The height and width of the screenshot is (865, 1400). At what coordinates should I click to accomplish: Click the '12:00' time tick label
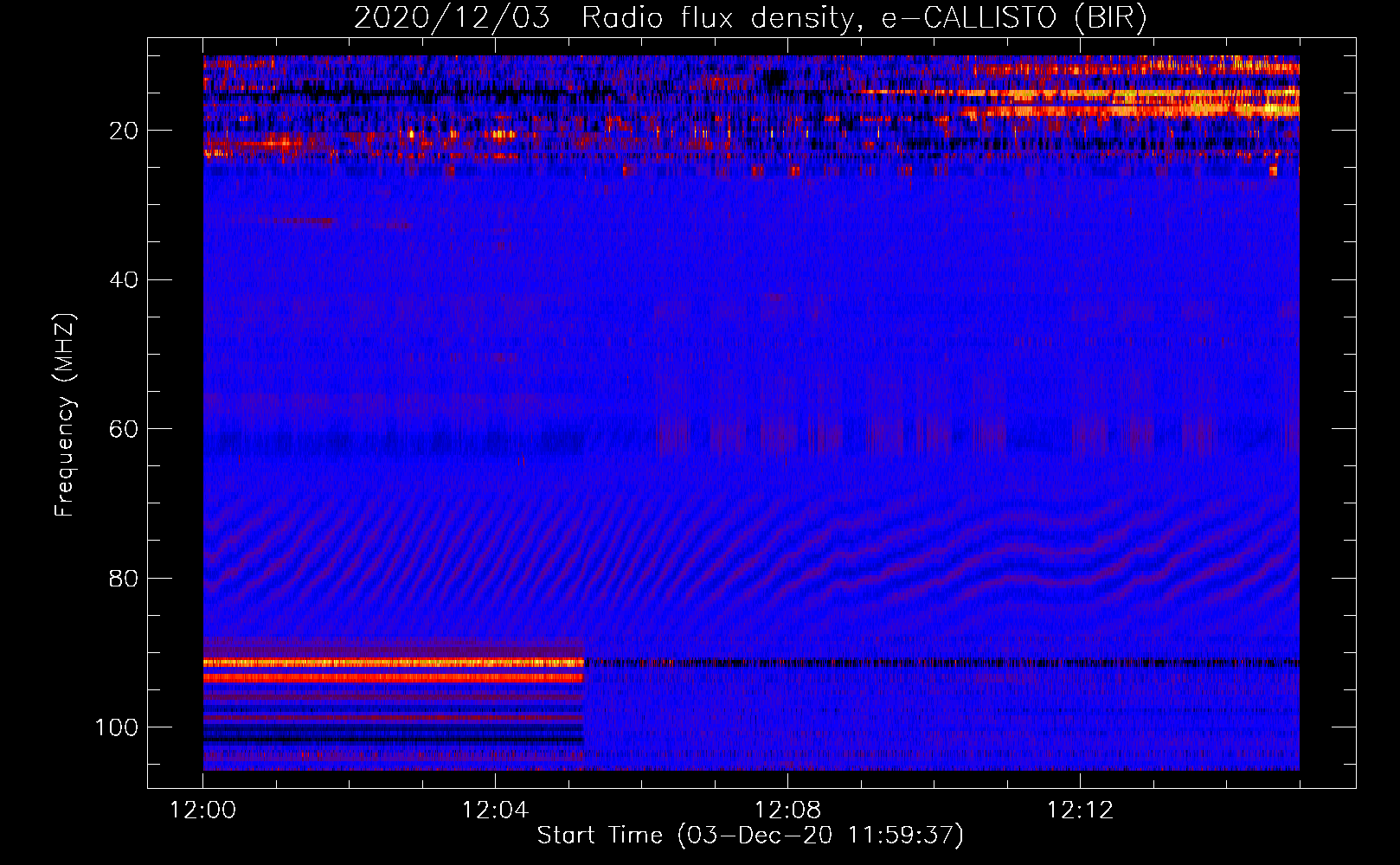(203, 811)
